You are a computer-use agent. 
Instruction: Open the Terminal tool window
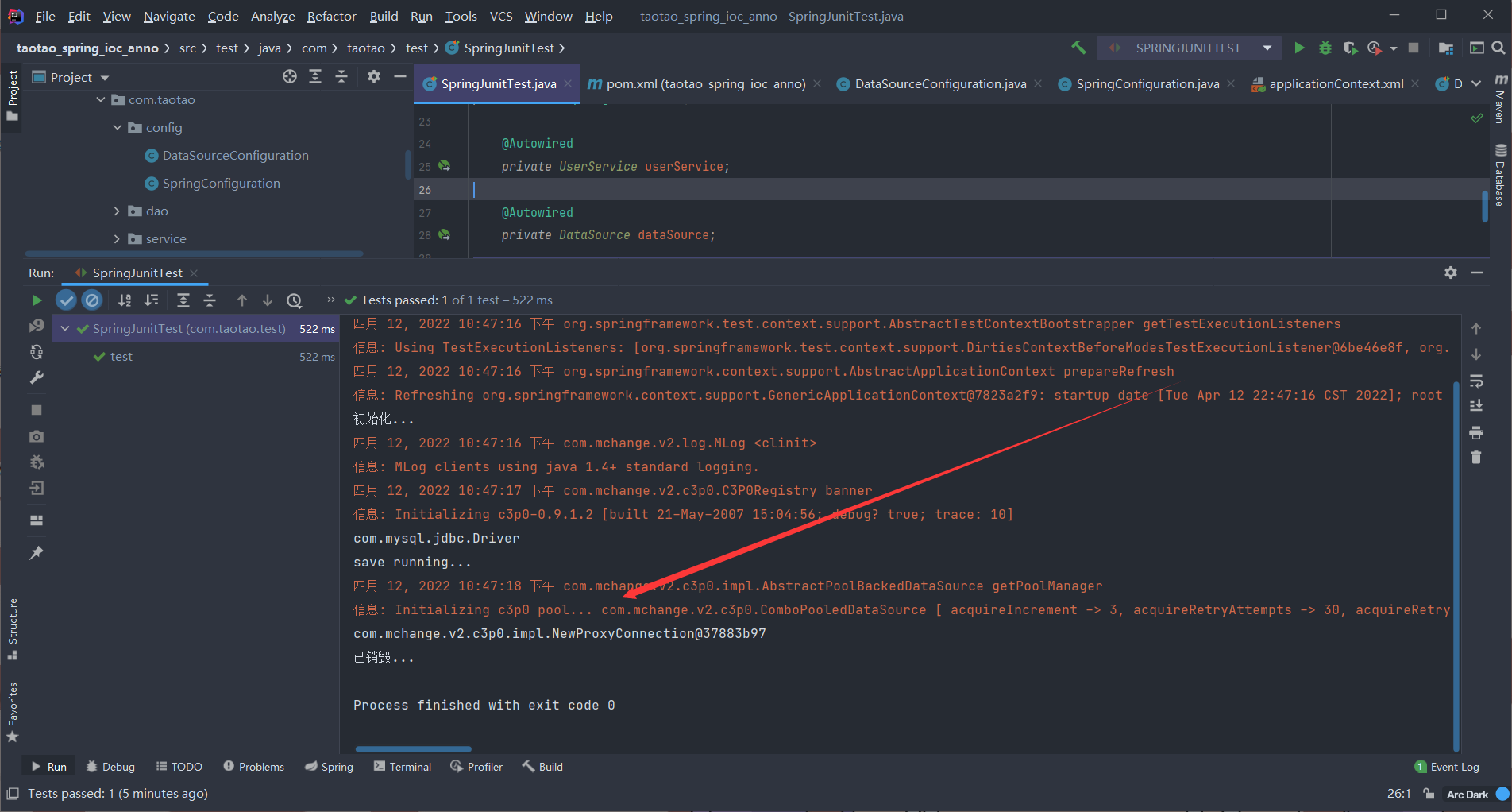pos(403,767)
